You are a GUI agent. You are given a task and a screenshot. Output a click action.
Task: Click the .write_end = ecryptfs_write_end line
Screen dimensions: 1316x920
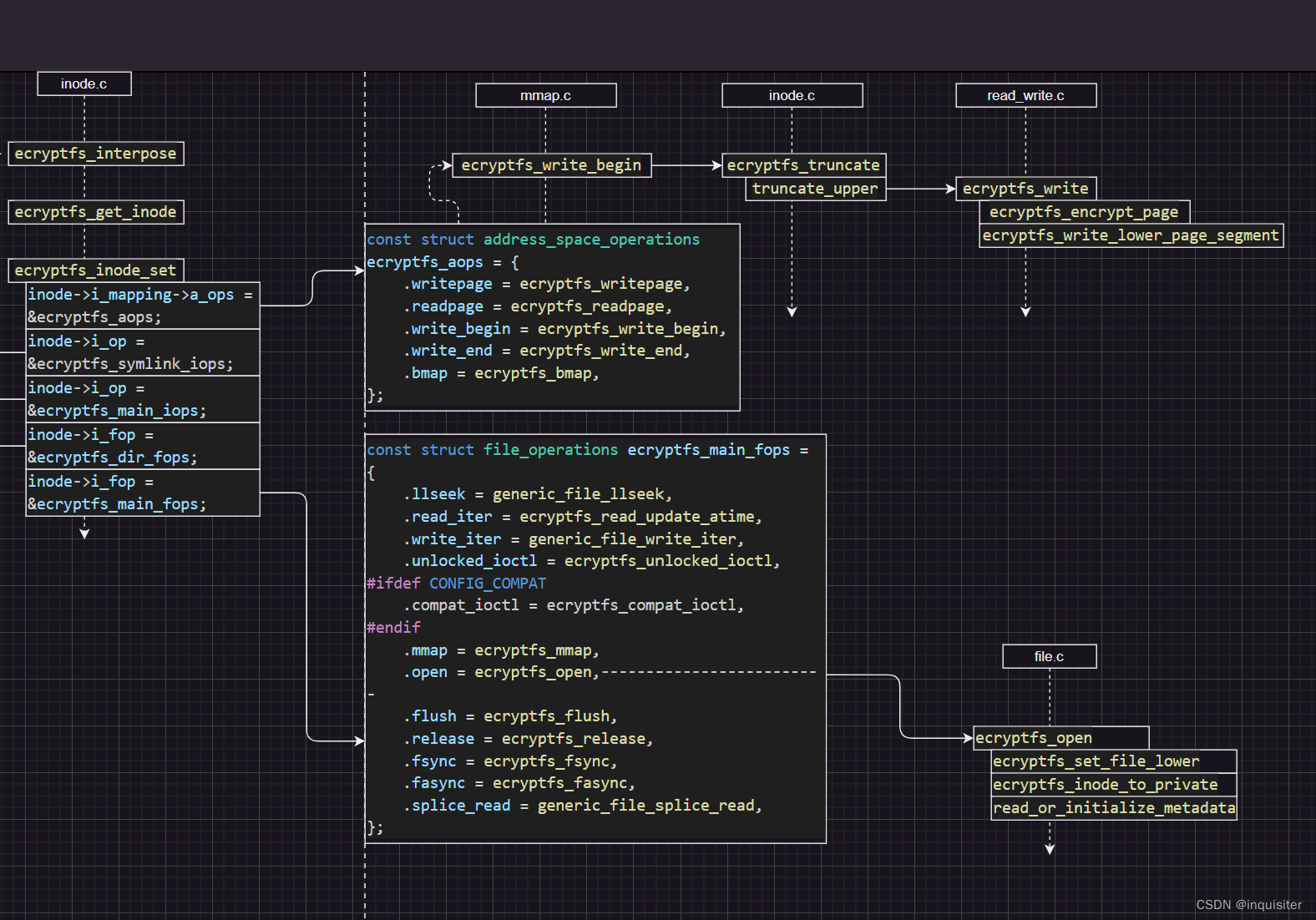tap(547, 351)
